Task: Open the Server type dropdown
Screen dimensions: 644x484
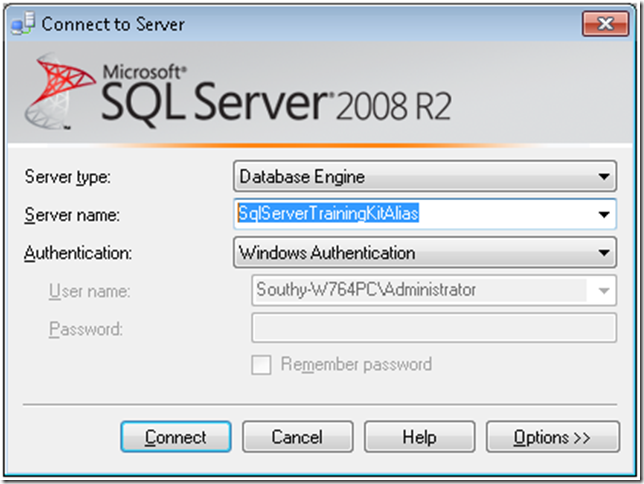Action: [x=425, y=176]
